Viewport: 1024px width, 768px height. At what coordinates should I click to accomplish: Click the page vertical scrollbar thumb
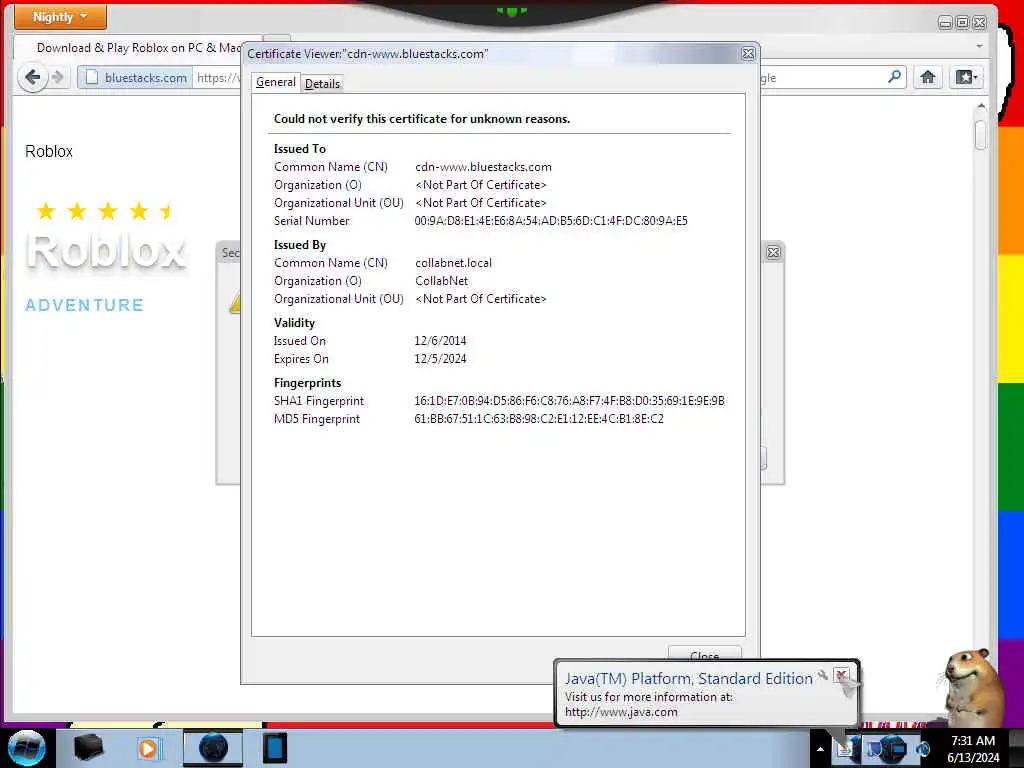click(980, 134)
